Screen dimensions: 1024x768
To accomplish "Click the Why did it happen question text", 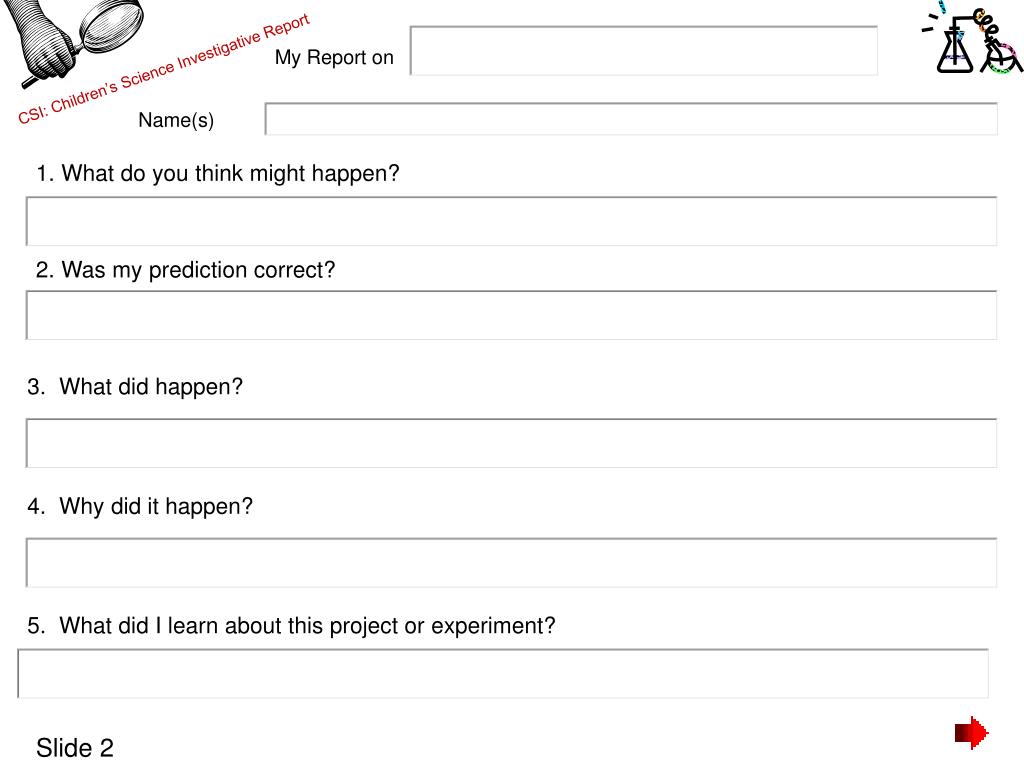I will coord(140,506).
